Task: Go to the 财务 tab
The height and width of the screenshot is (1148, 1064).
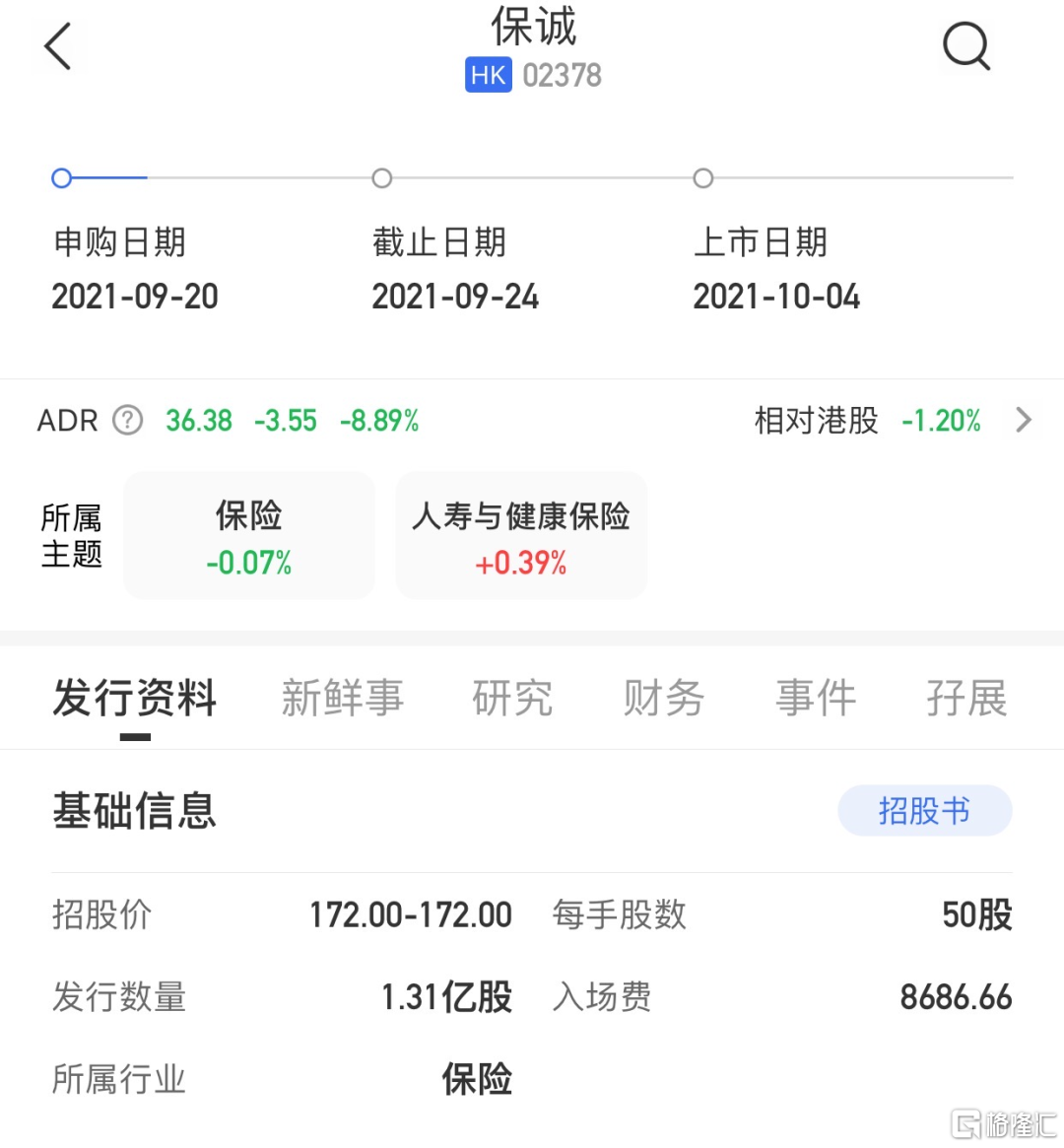Action: 663,699
